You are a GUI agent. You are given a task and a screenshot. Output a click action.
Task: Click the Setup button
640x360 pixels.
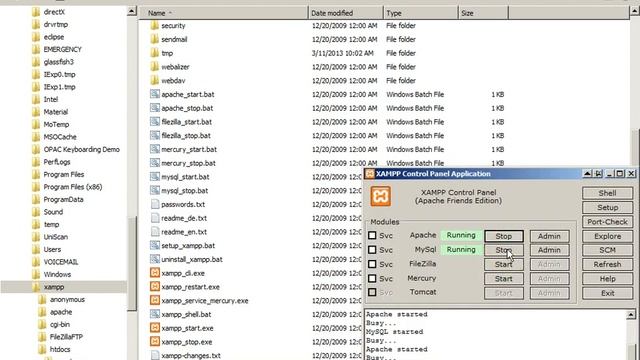607,207
